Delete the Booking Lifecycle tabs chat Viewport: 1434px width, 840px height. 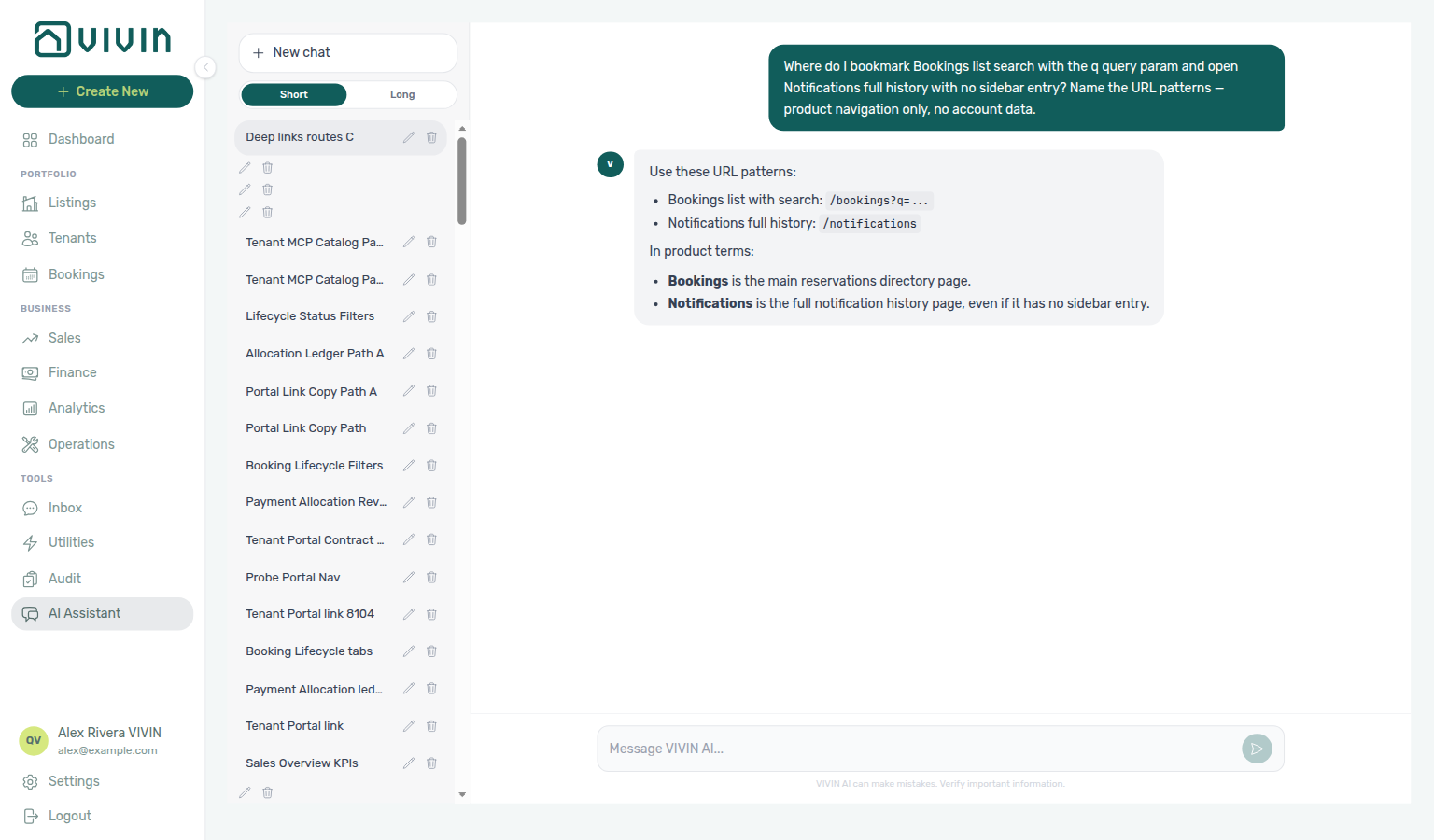click(x=431, y=651)
